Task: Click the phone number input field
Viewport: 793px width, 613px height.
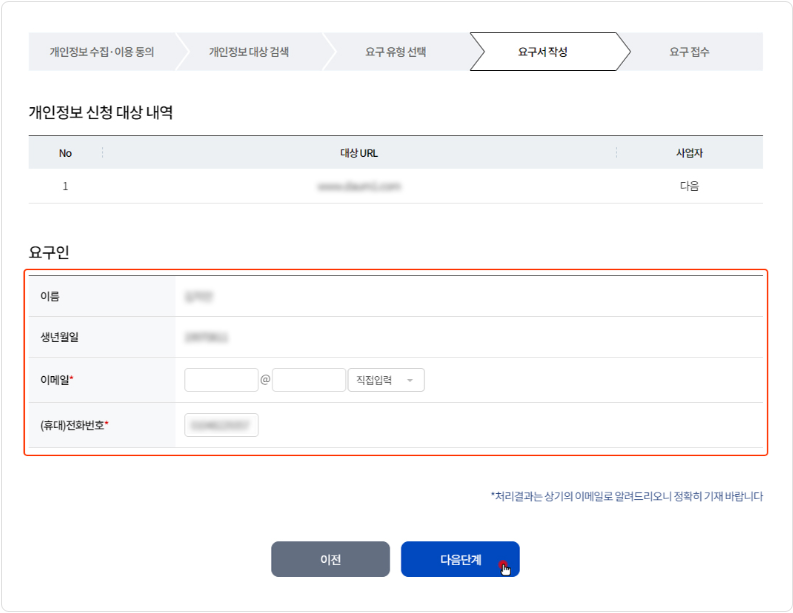Action: click(221, 425)
